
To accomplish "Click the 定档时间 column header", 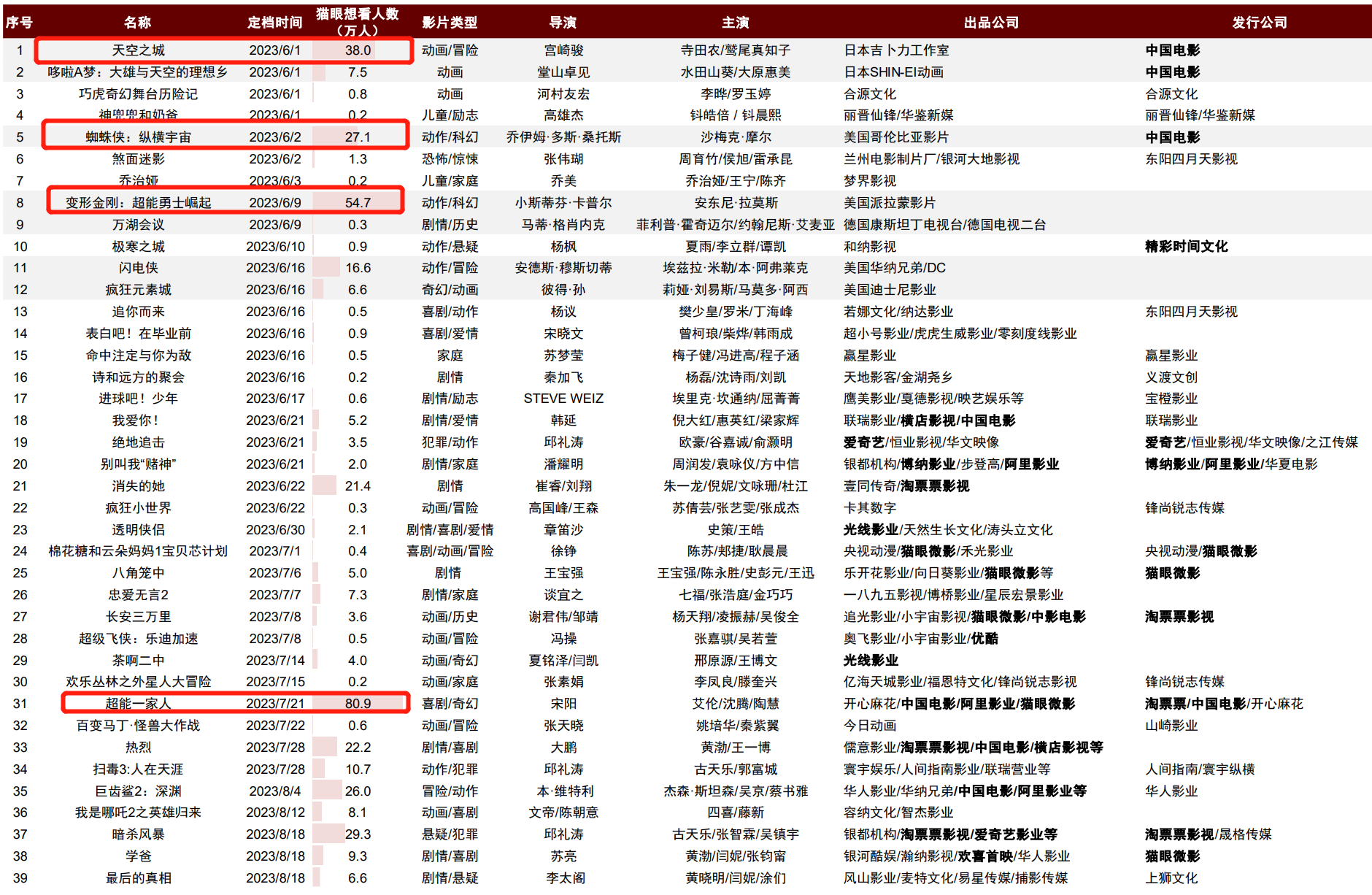I will point(275,23).
